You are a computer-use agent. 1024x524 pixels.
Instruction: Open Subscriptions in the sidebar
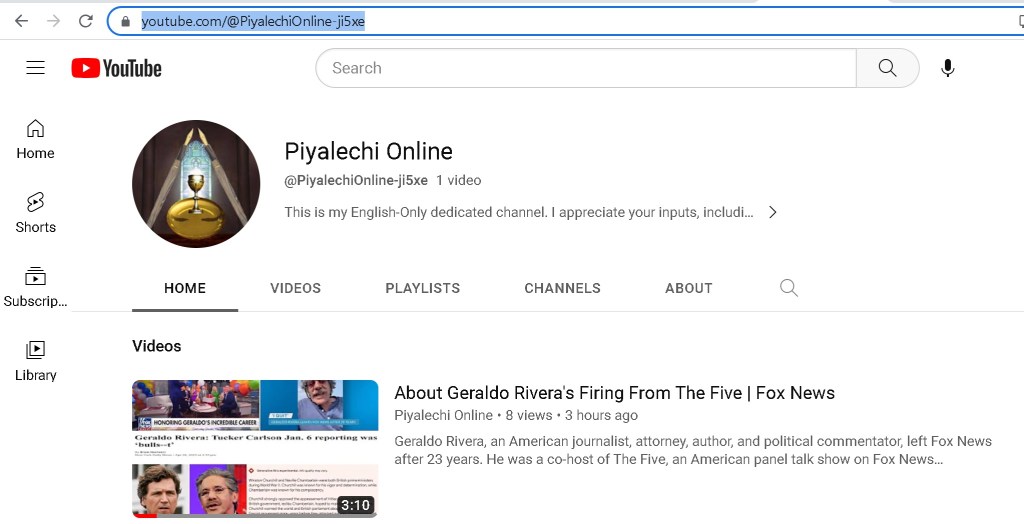tap(35, 287)
